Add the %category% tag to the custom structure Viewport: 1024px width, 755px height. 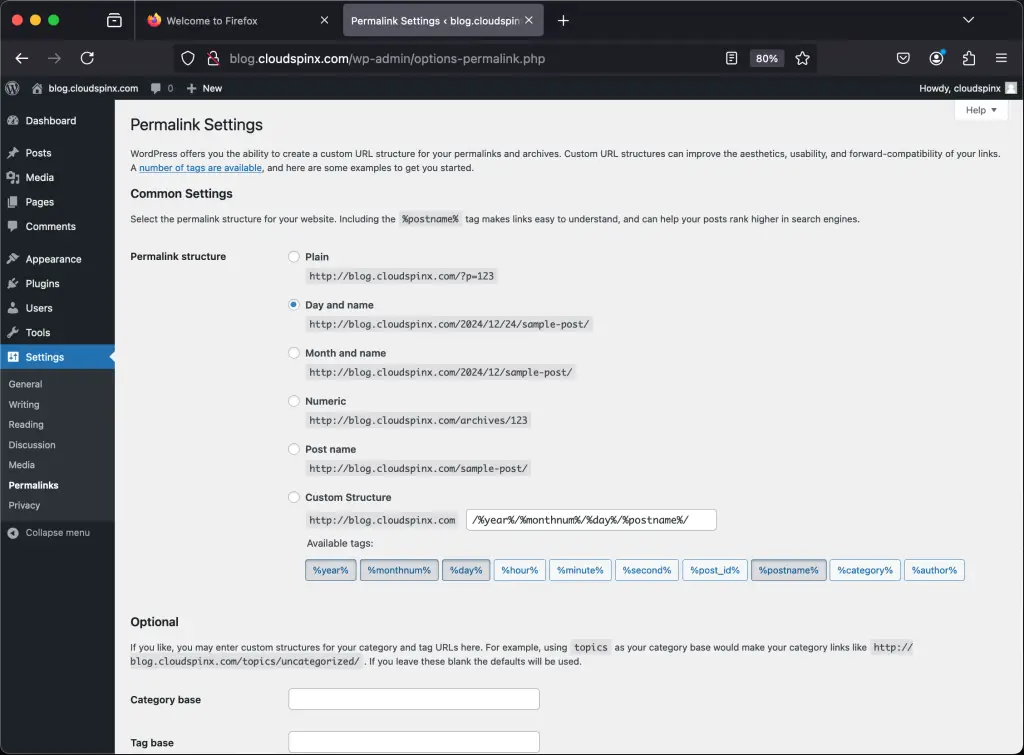864,570
